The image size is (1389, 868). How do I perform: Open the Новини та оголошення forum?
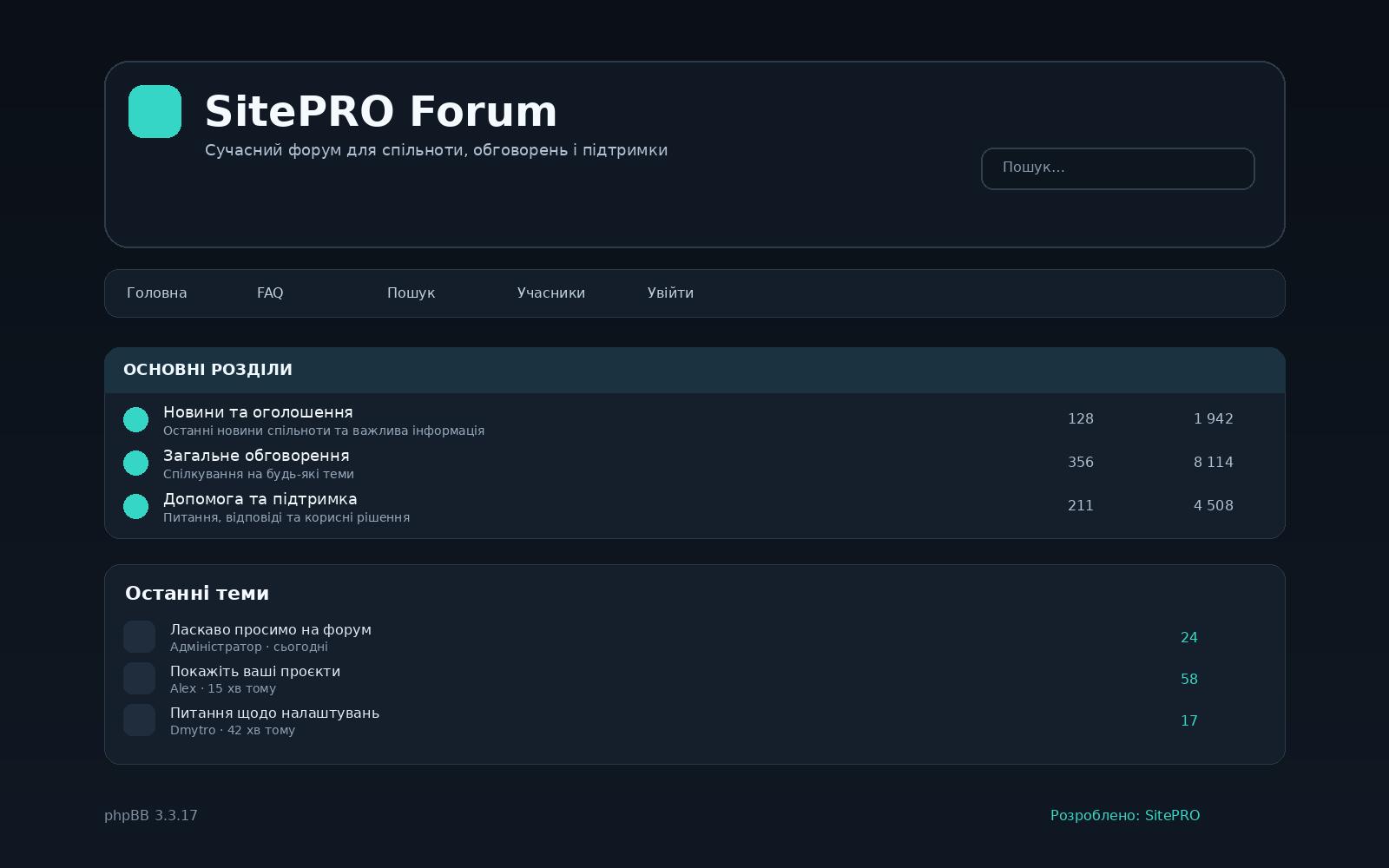coord(258,412)
